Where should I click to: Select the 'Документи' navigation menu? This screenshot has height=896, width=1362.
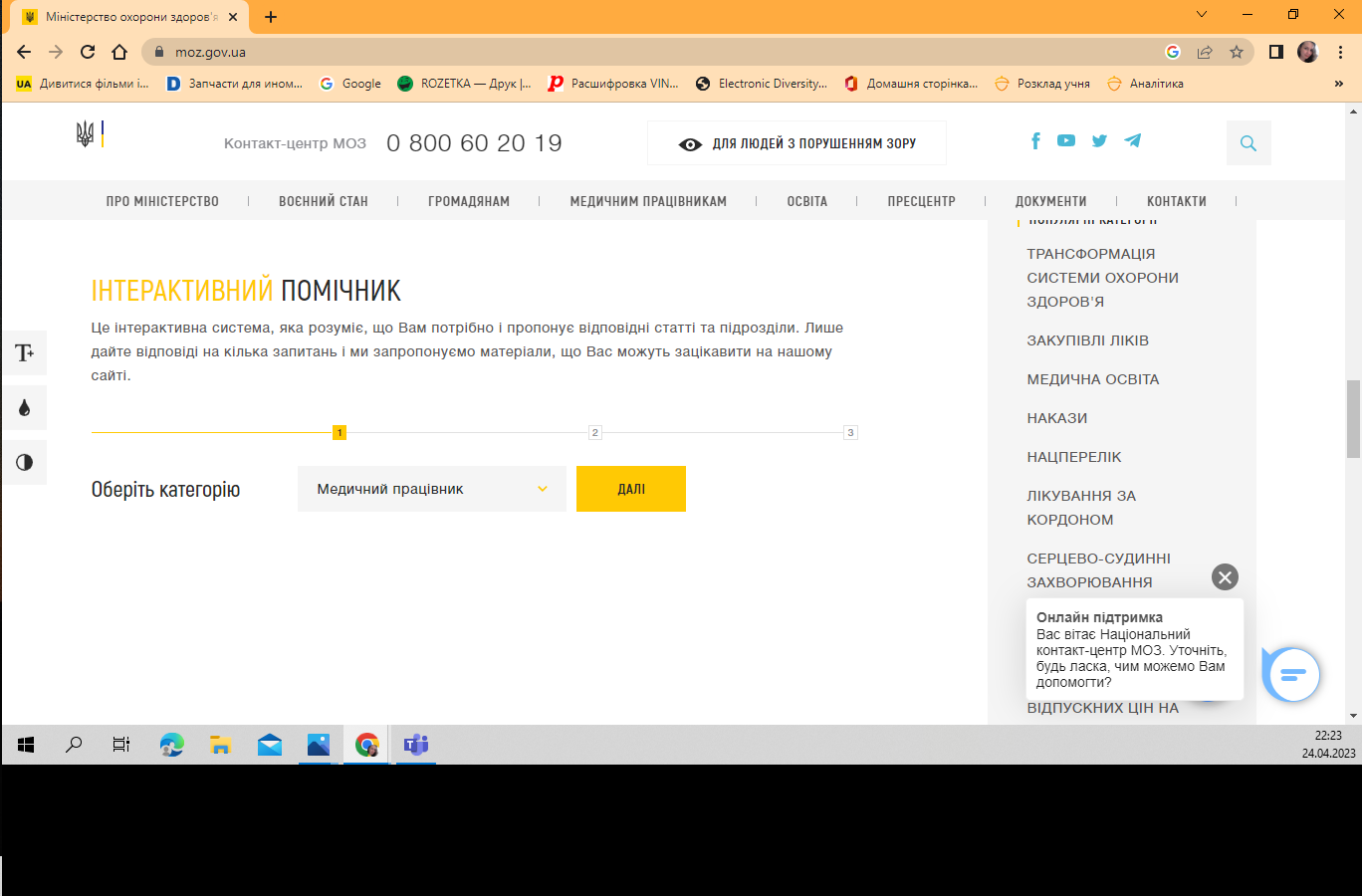pos(1050,201)
